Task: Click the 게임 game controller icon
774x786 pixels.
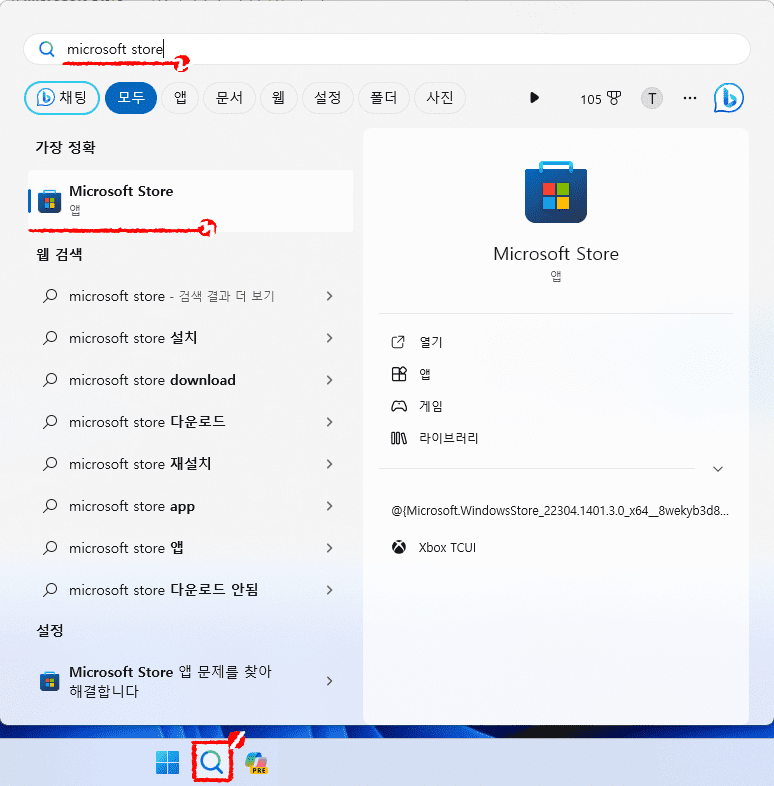Action: tap(399, 406)
